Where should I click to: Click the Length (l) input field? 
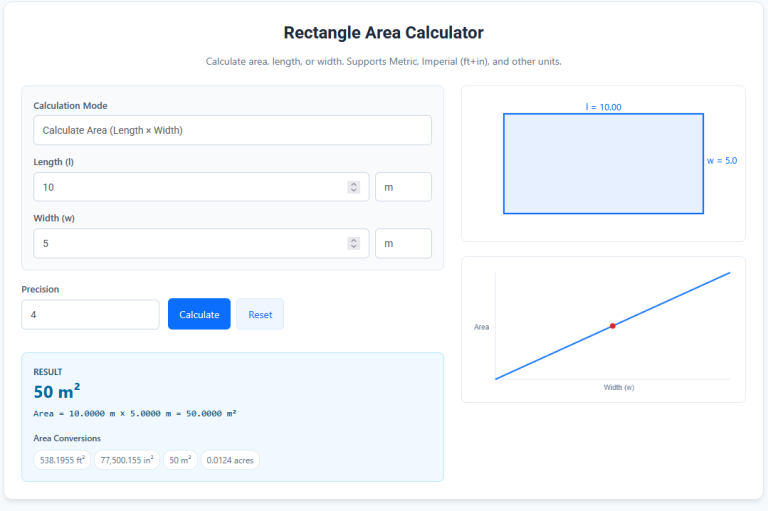coord(201,187)
